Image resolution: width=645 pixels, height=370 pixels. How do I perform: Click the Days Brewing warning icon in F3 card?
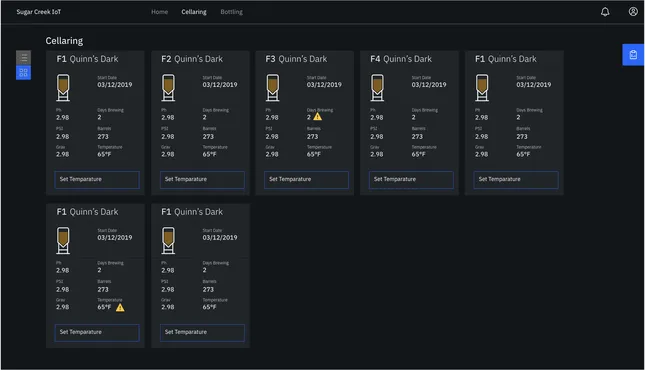(318, 117)
